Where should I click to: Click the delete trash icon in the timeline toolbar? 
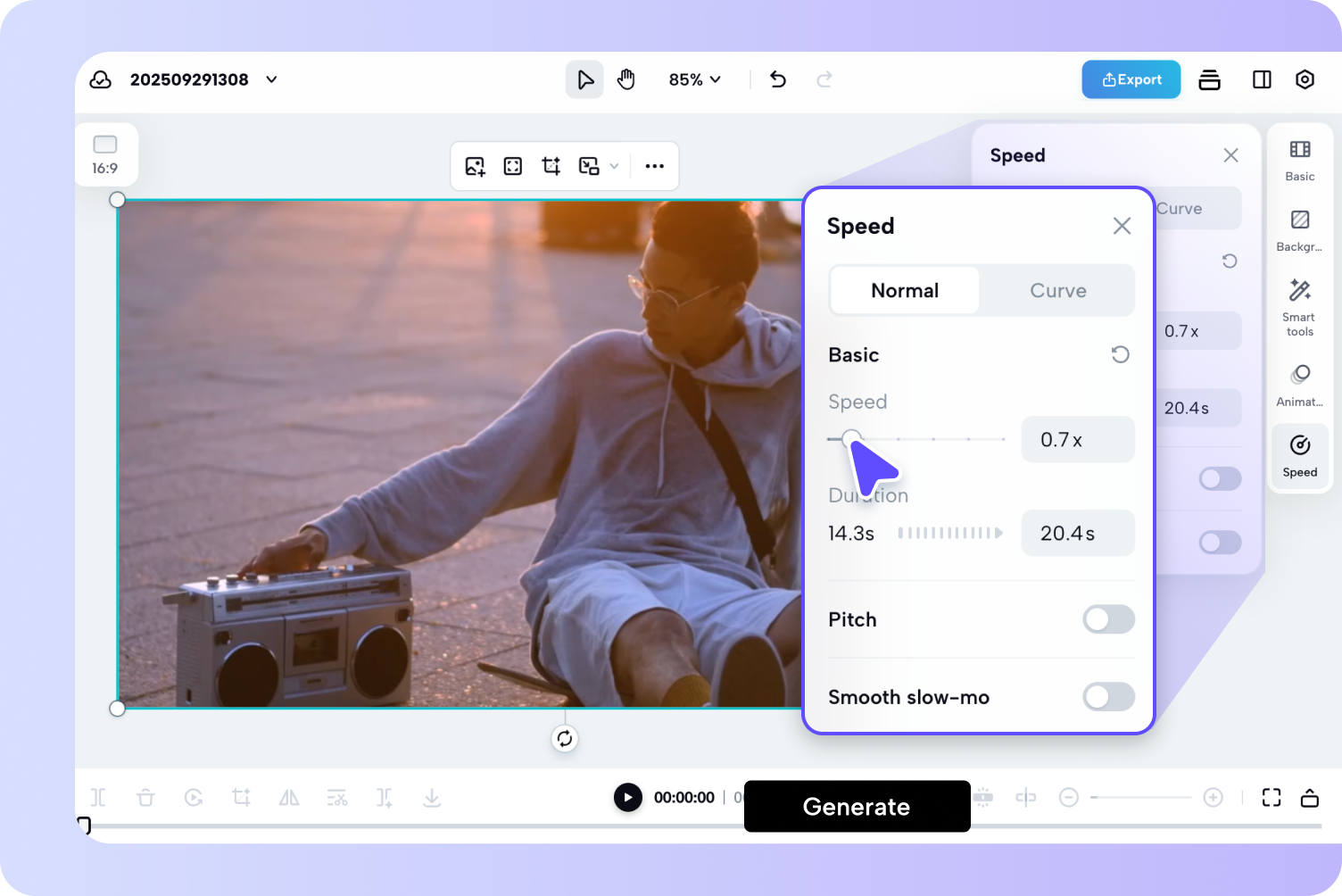point(145,797)
